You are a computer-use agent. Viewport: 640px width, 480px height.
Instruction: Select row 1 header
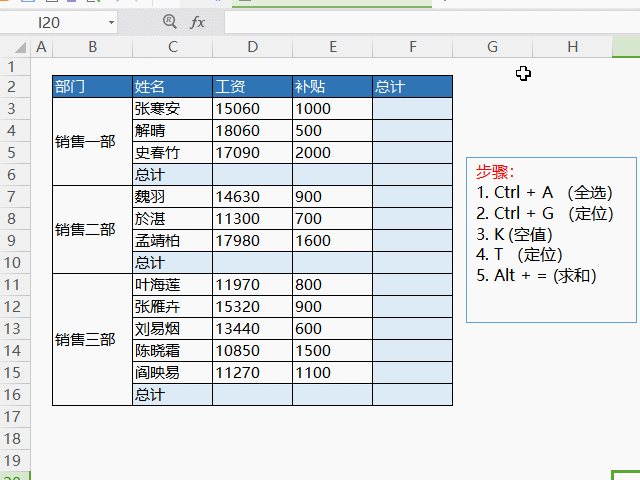tap(15, 66)
